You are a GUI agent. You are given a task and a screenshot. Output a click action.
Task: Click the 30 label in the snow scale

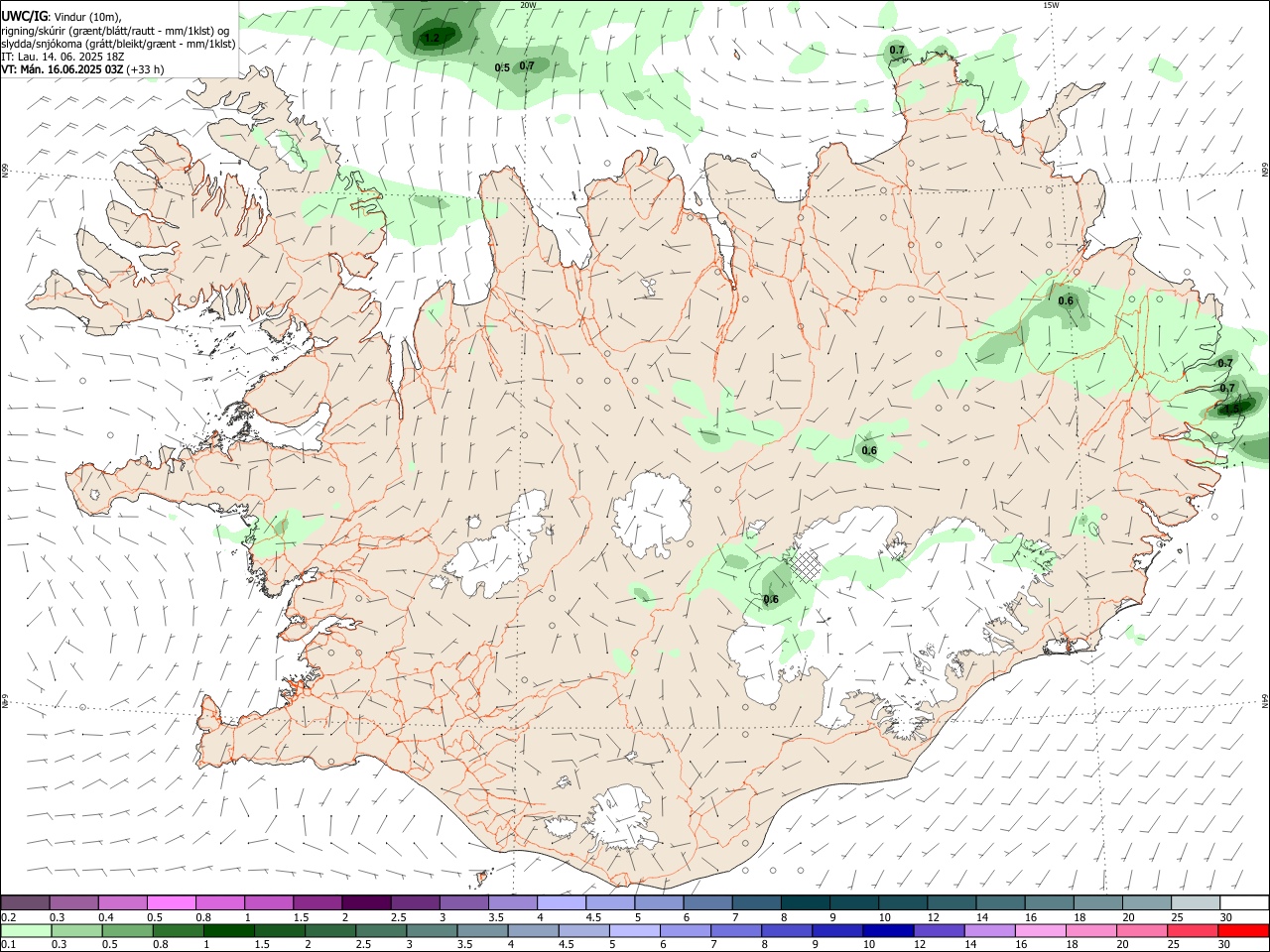click(x=1225, y=917)
